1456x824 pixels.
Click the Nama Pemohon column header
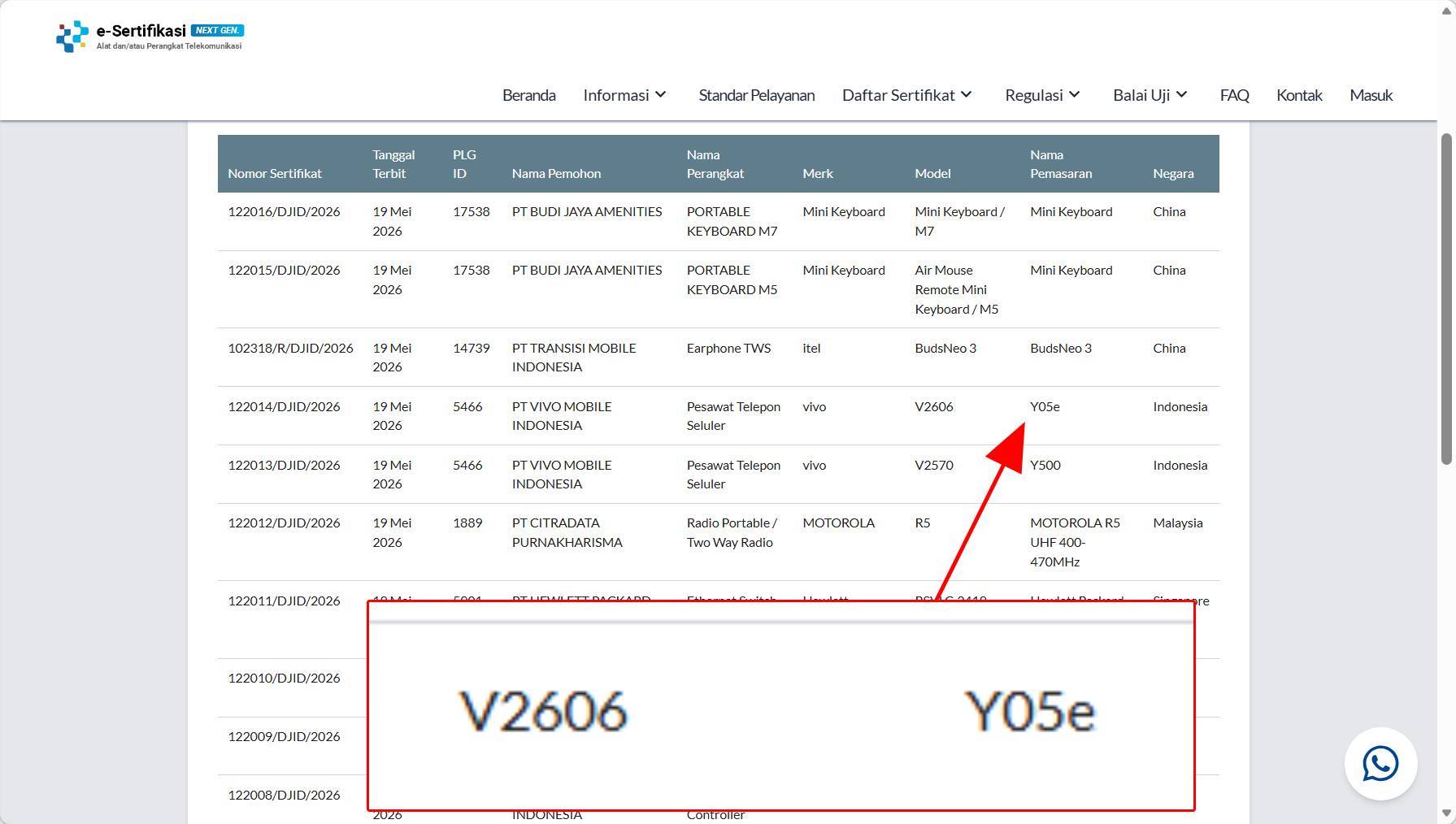coord(556,173)
